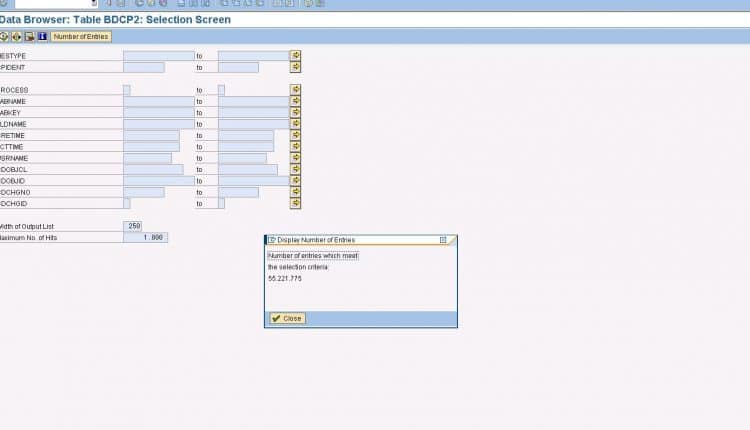Open multiple selection arrow for TABNAME row
The height and width of the screenshot is (430, 750).
pos(296,101)
